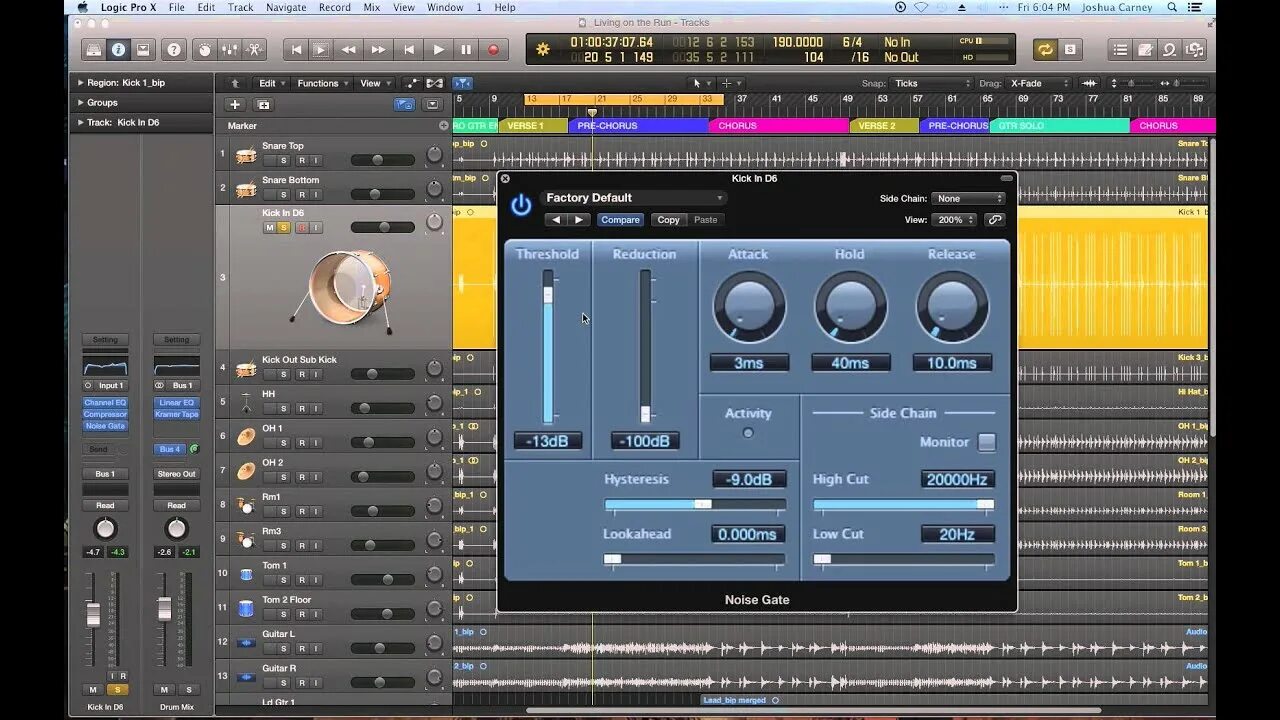Screen dimensions: 1280x720
Task: Select previous plugin preset arrow
Action: click(x=557, y=220)
